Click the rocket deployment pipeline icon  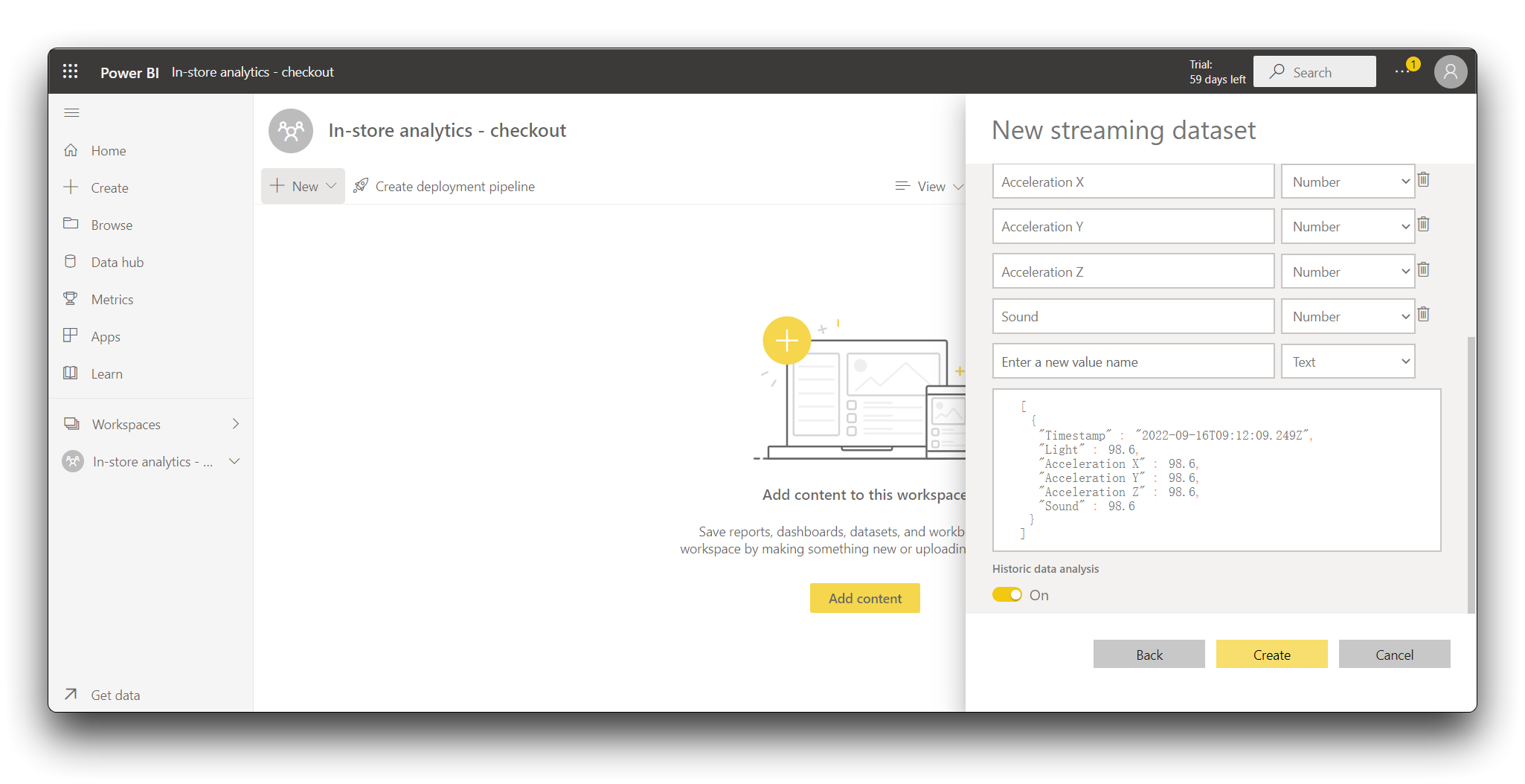pos(361,185)
